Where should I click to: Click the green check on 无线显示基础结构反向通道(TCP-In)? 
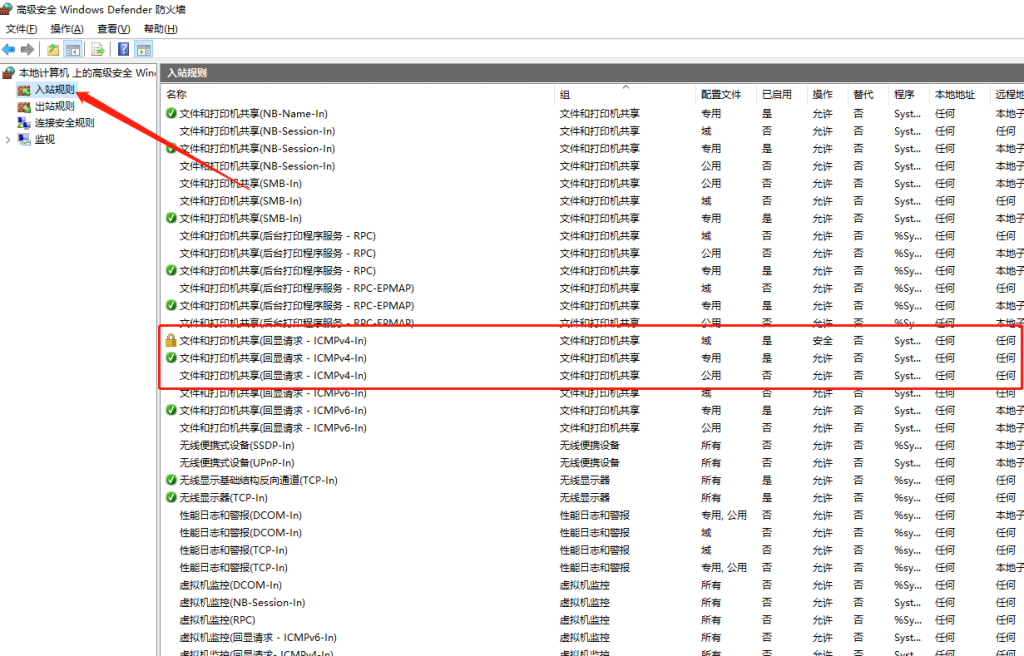coord(171,480)
